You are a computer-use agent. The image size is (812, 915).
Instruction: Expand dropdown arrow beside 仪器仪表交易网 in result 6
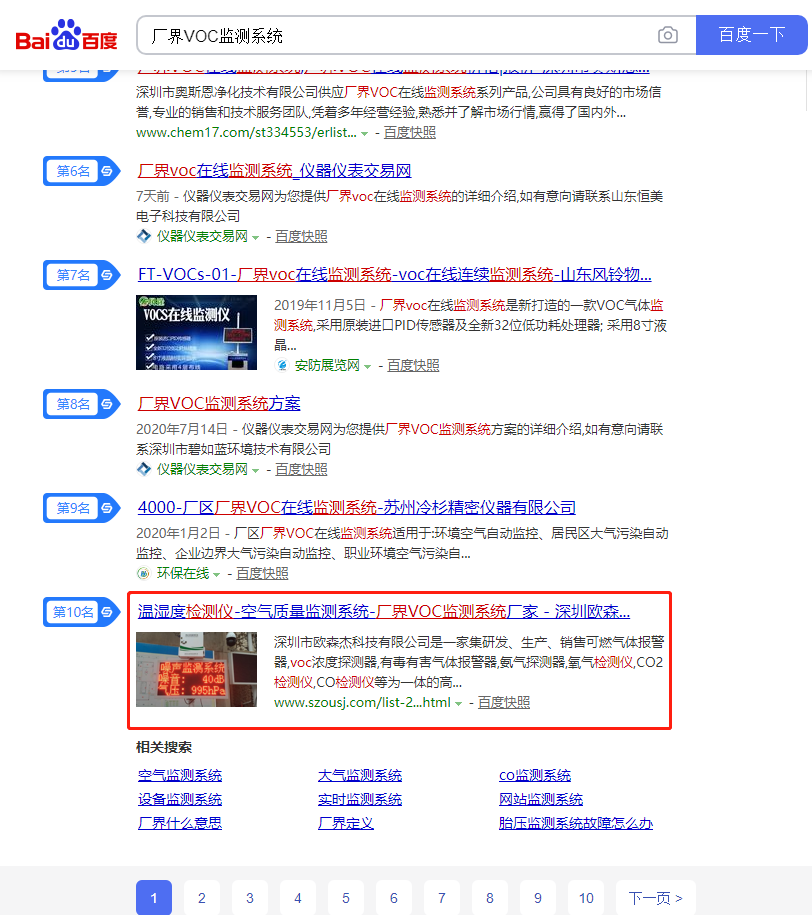pyautogui.click(x=256, y=237)
